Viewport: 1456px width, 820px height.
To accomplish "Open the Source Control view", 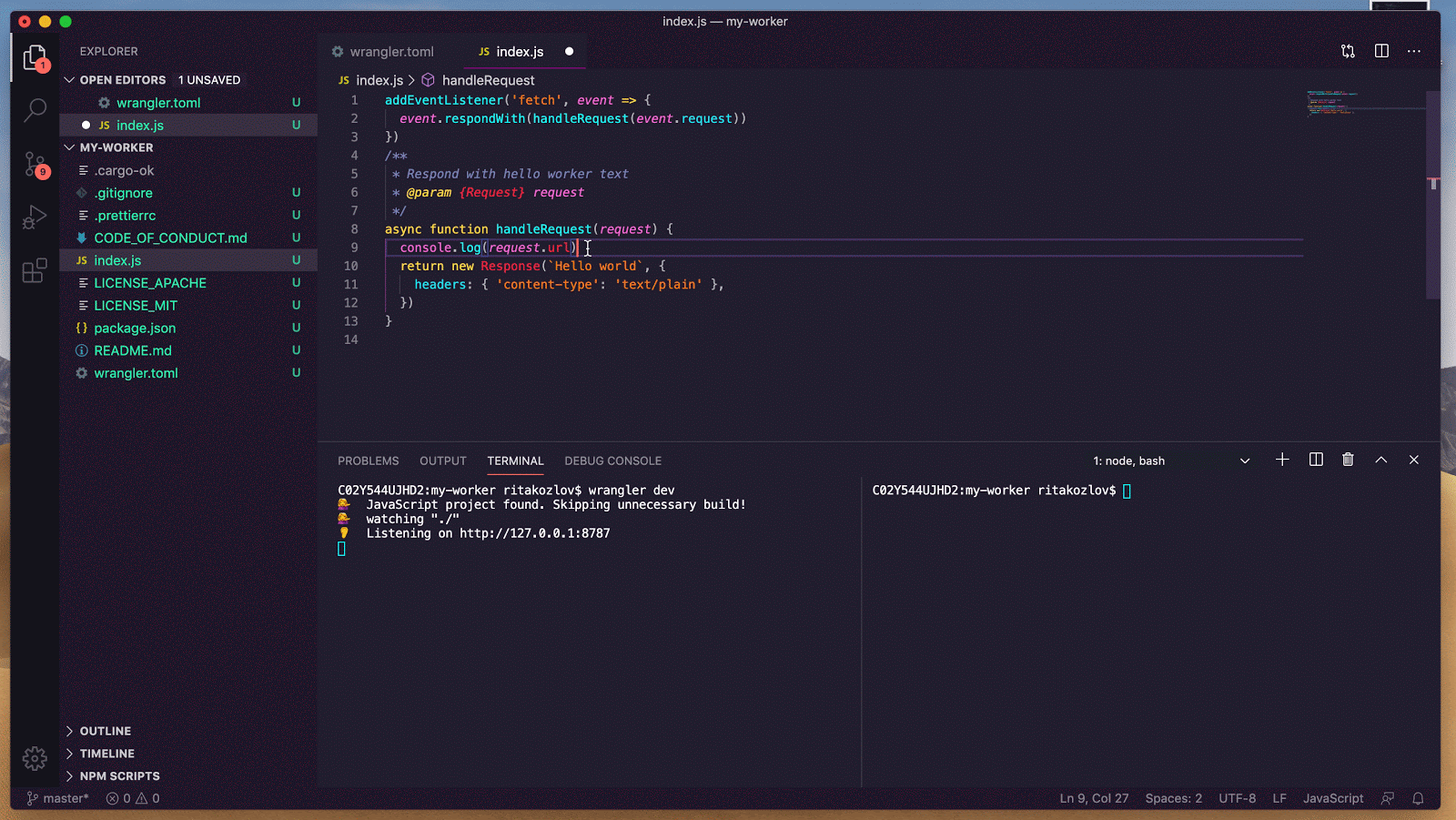I will click(35, 165).
